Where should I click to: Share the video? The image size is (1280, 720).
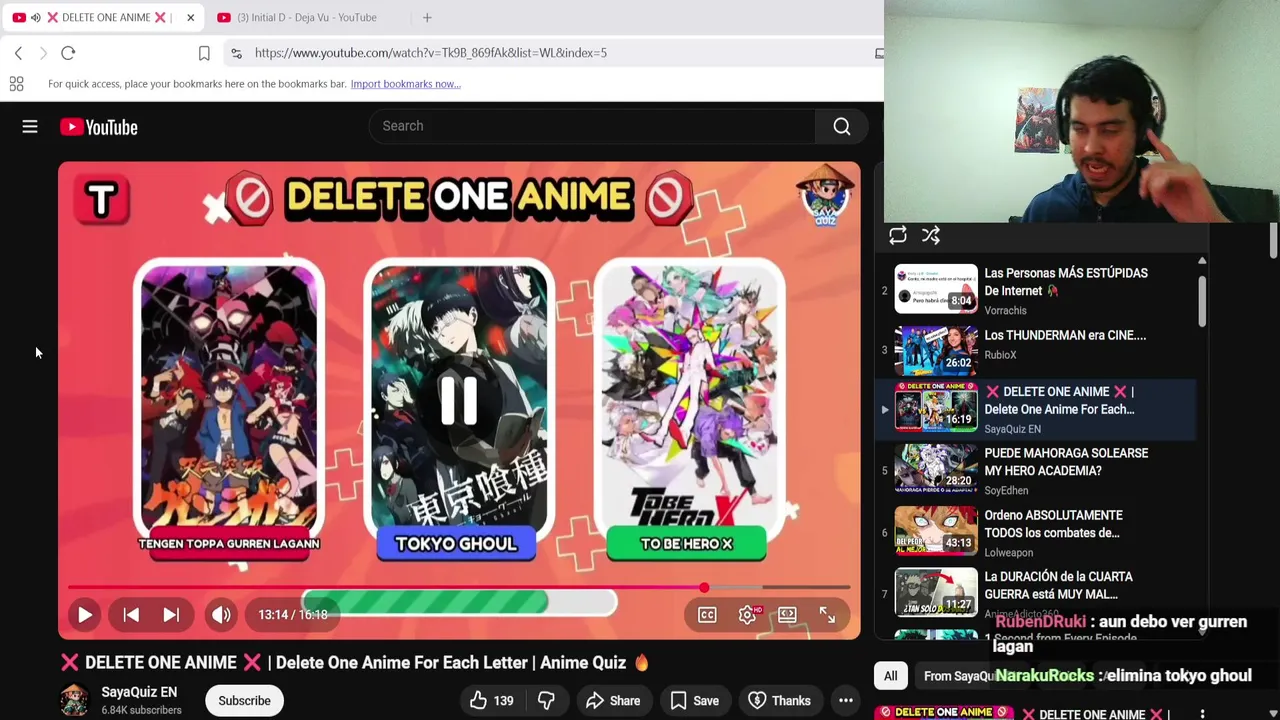tap(613, 701)
